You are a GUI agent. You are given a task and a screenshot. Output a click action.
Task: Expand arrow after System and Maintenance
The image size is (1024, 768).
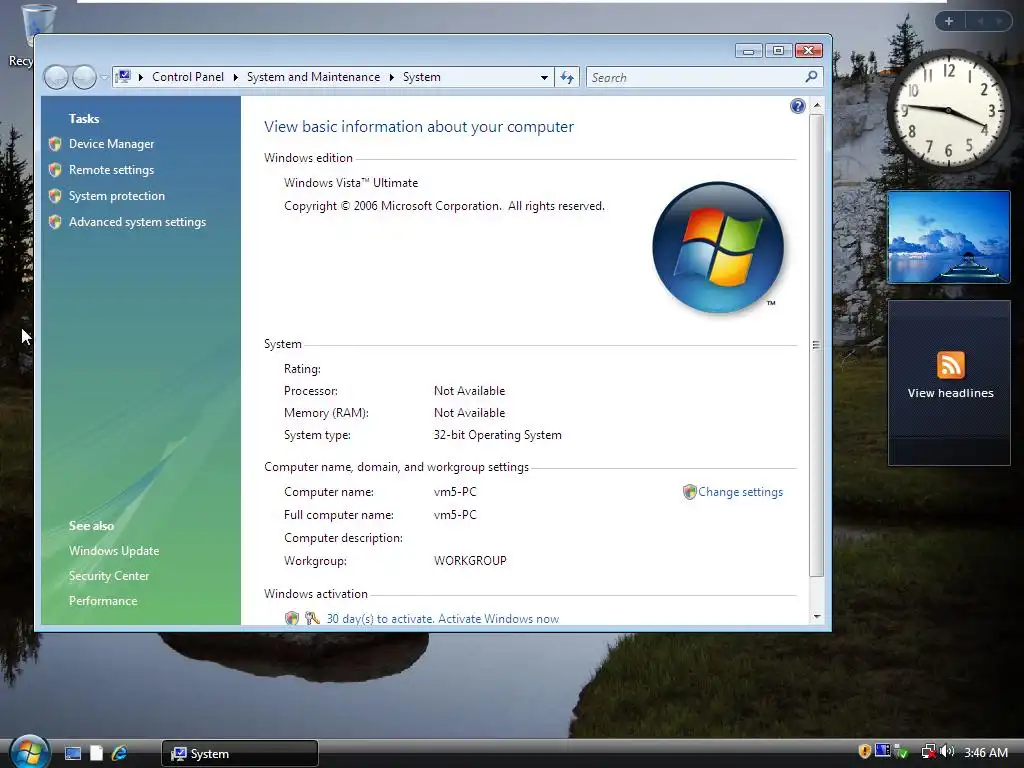click(x=391, y=77)
